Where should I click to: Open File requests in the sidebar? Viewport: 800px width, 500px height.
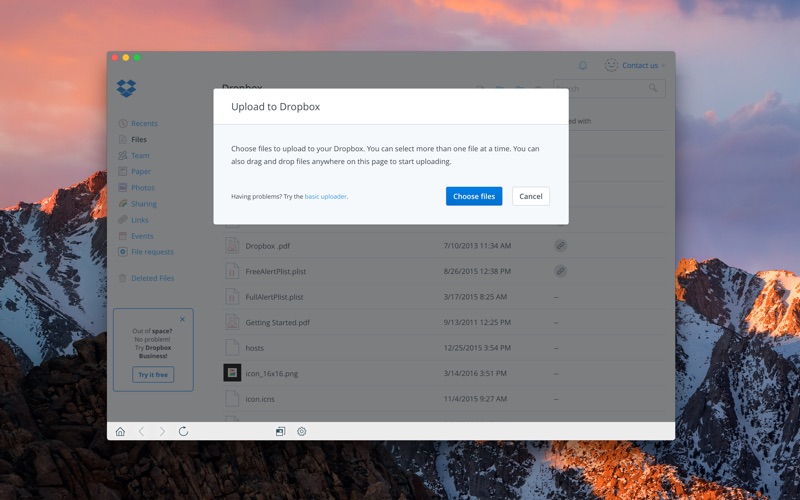pyautogui.click(x=151, y=252)
